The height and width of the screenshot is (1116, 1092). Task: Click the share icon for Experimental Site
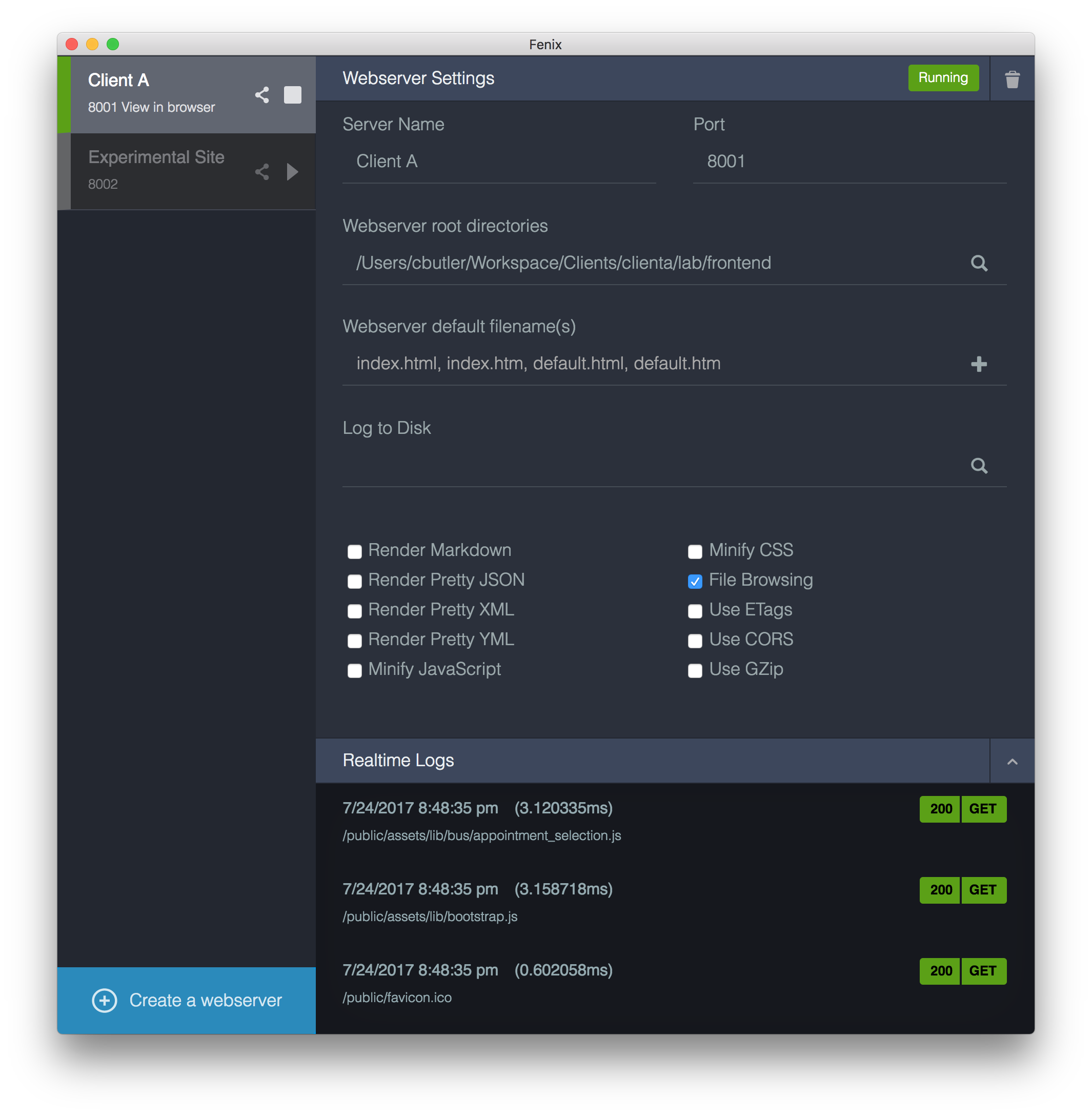[x=262, y=170]
